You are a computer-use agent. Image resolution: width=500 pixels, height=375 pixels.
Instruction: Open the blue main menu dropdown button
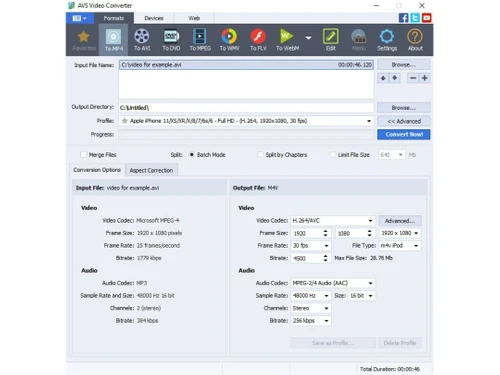(x=79, y=18)
